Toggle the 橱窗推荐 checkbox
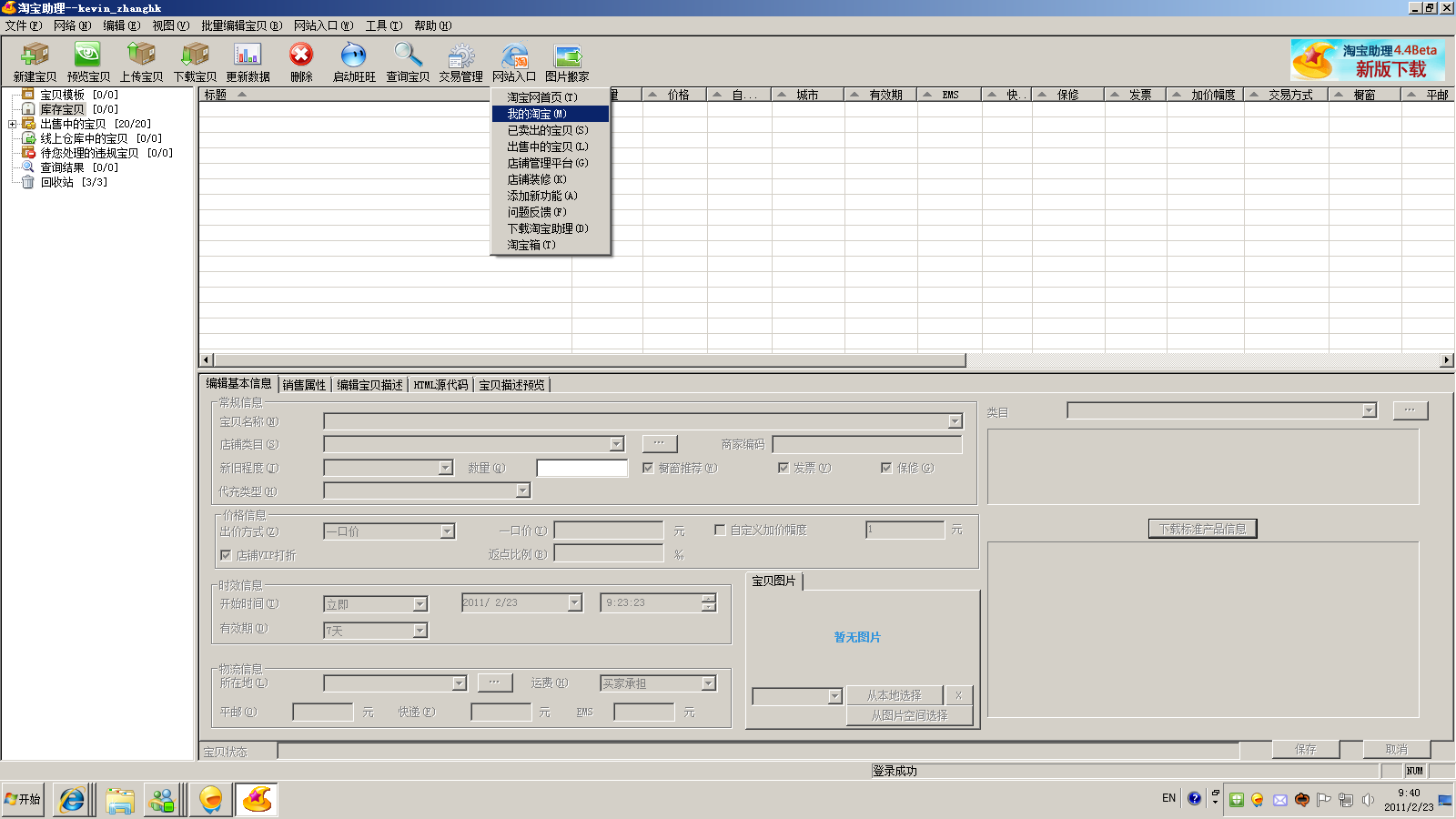 click(648, 468)
